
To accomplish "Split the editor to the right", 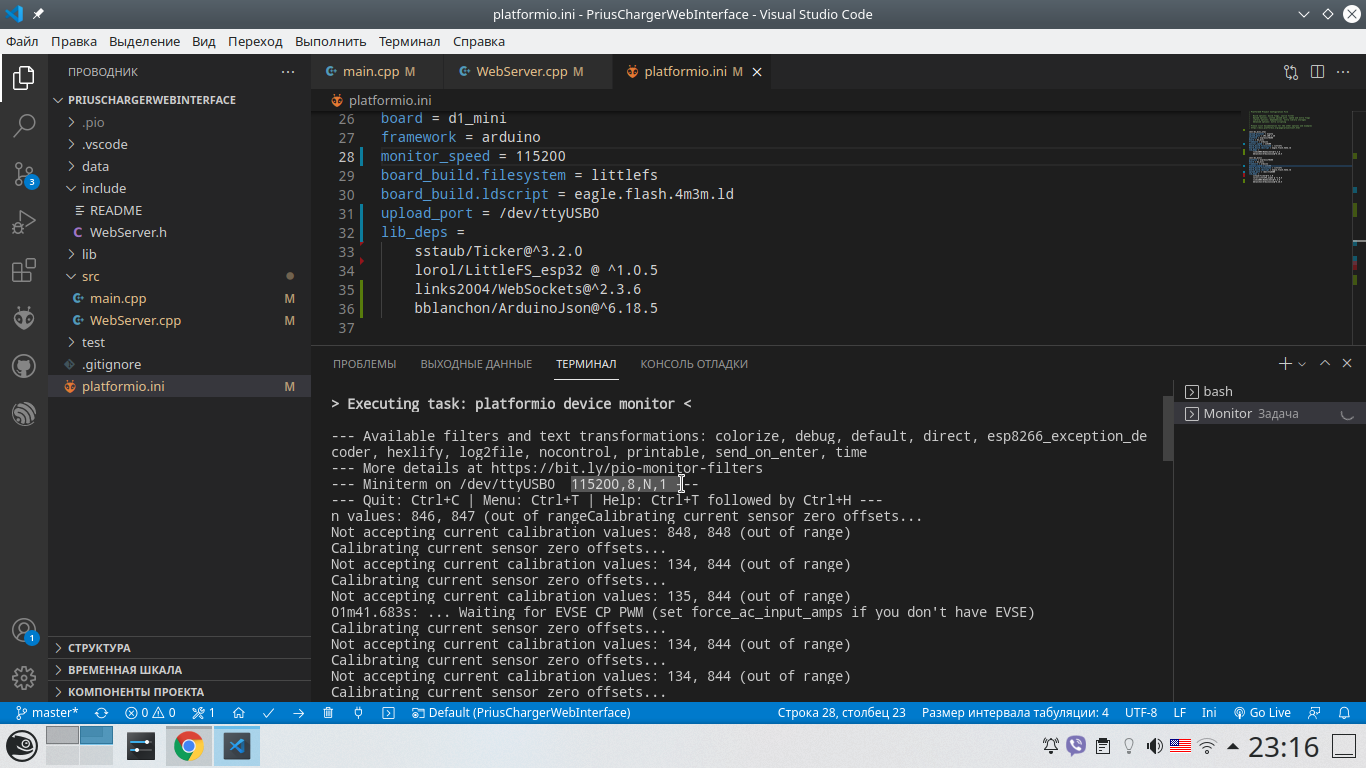I will pos(1317,72).
